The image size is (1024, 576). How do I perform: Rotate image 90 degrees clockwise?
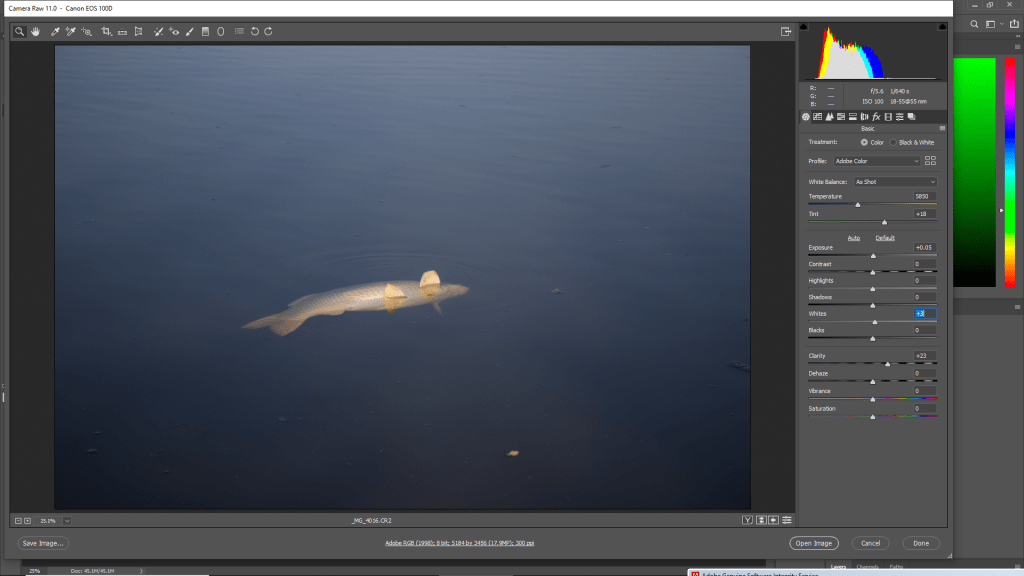268,31
